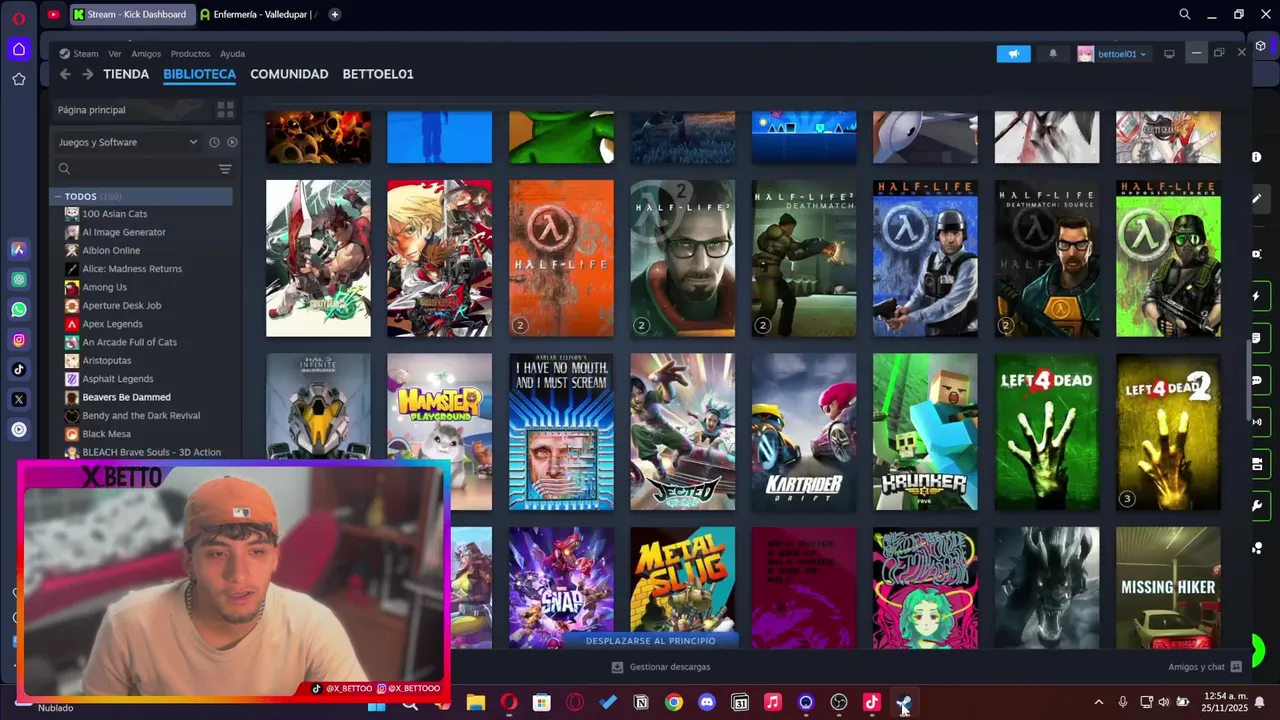
Task: Open the BETTOEL01 profile tab
Action: click(x=378, y=74)
